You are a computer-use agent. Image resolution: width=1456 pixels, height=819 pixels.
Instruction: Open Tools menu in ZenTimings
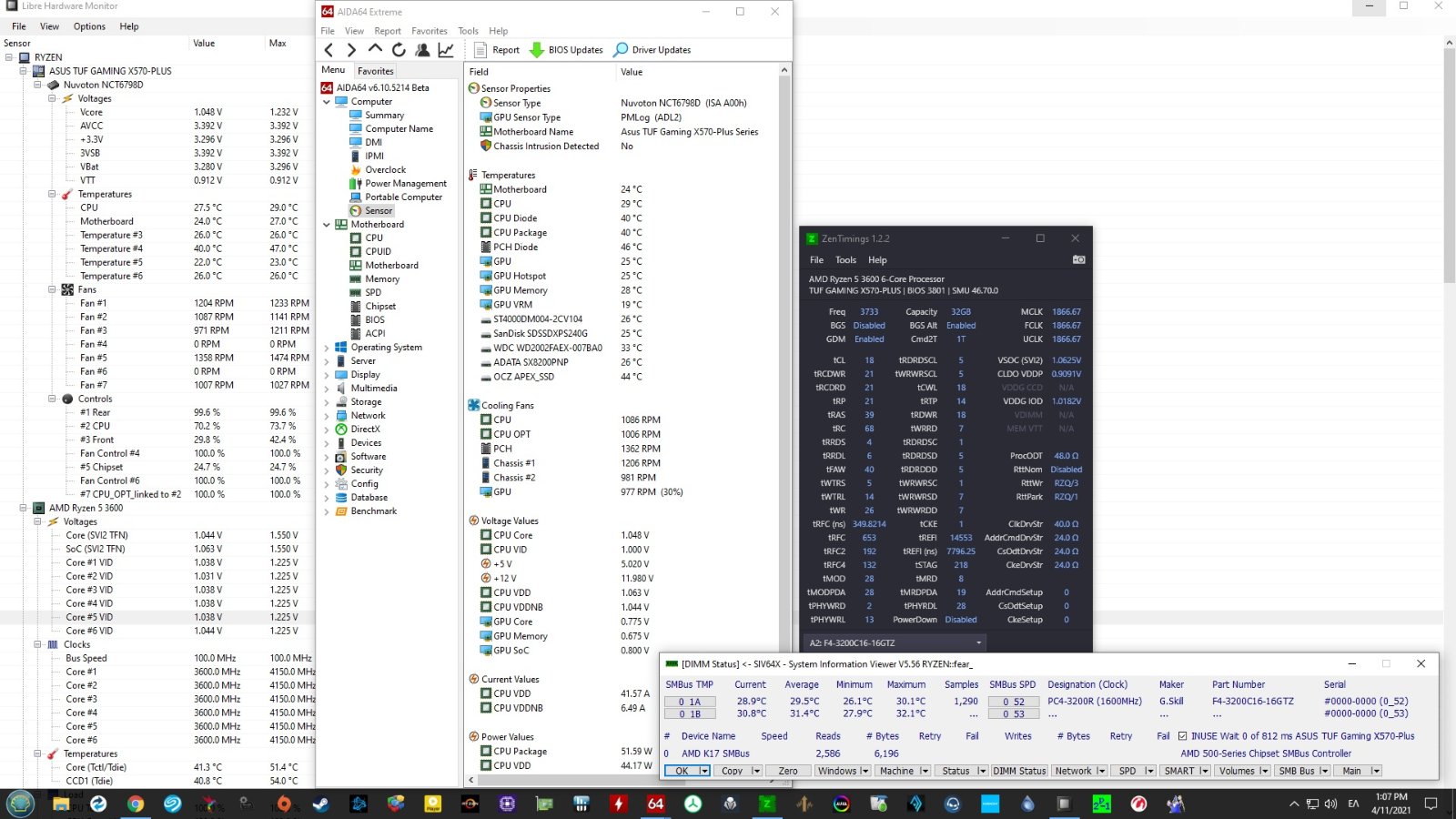pyautogui.click(x=845, y=260)
